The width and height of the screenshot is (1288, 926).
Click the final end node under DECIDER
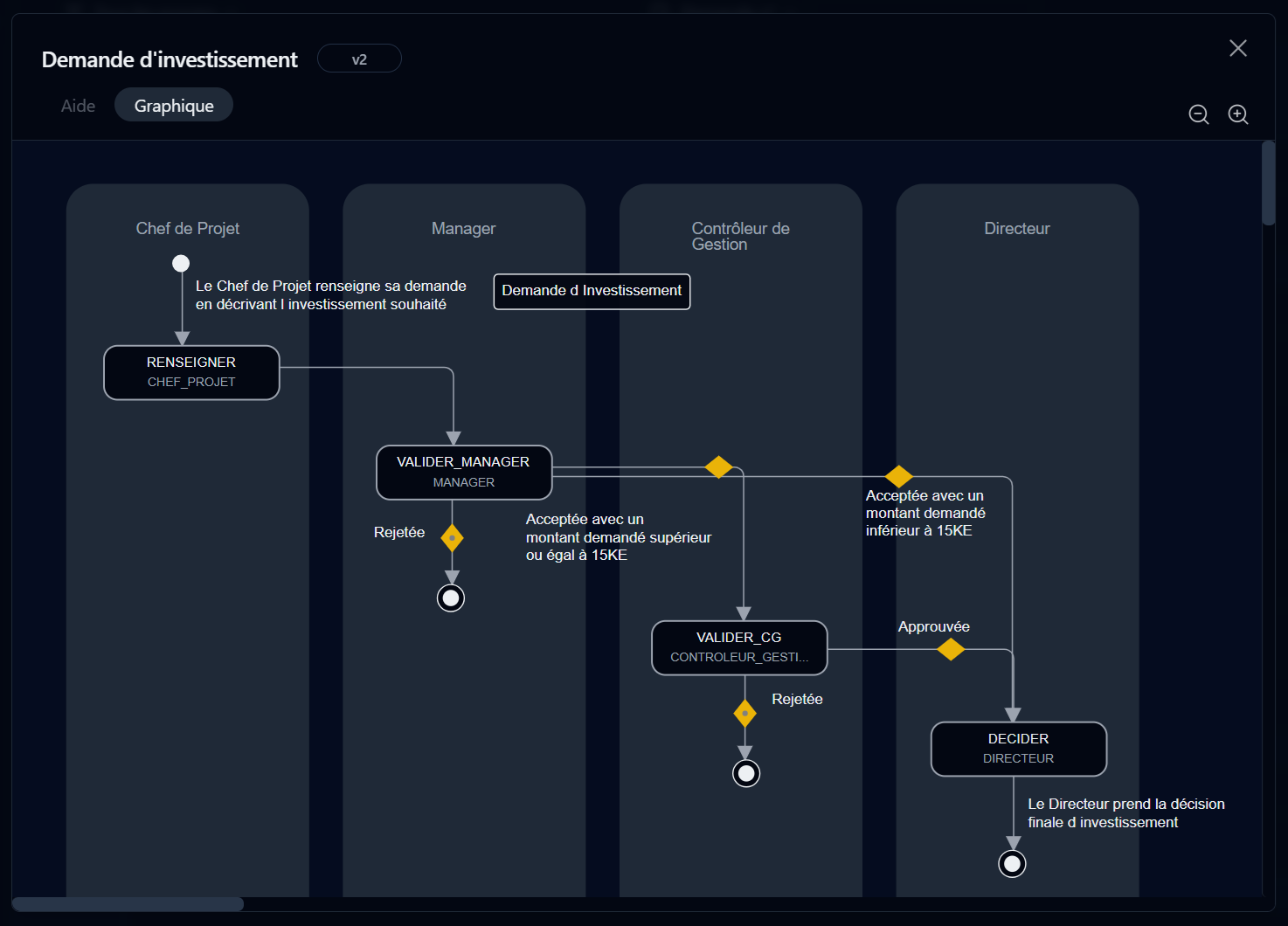click(1012, 864)
